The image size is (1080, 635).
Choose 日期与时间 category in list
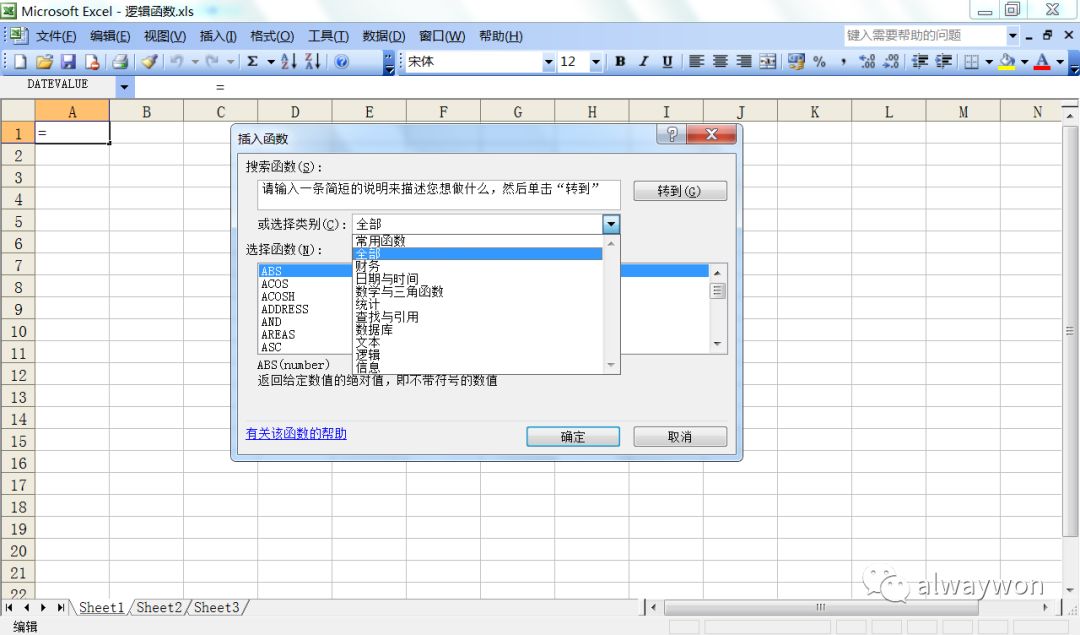pos(478,279)
